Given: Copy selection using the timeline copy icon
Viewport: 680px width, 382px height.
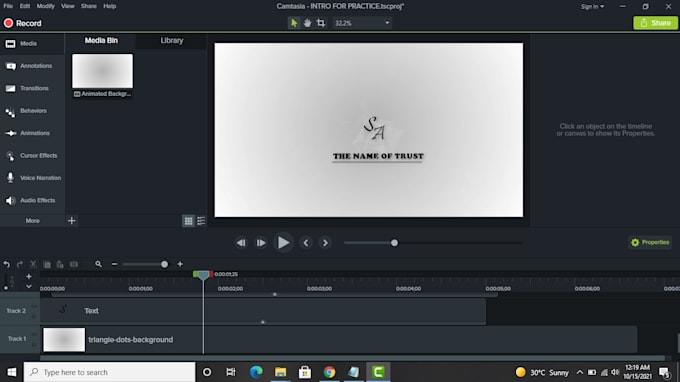Looking at the screenshot, I should point(47,264).
